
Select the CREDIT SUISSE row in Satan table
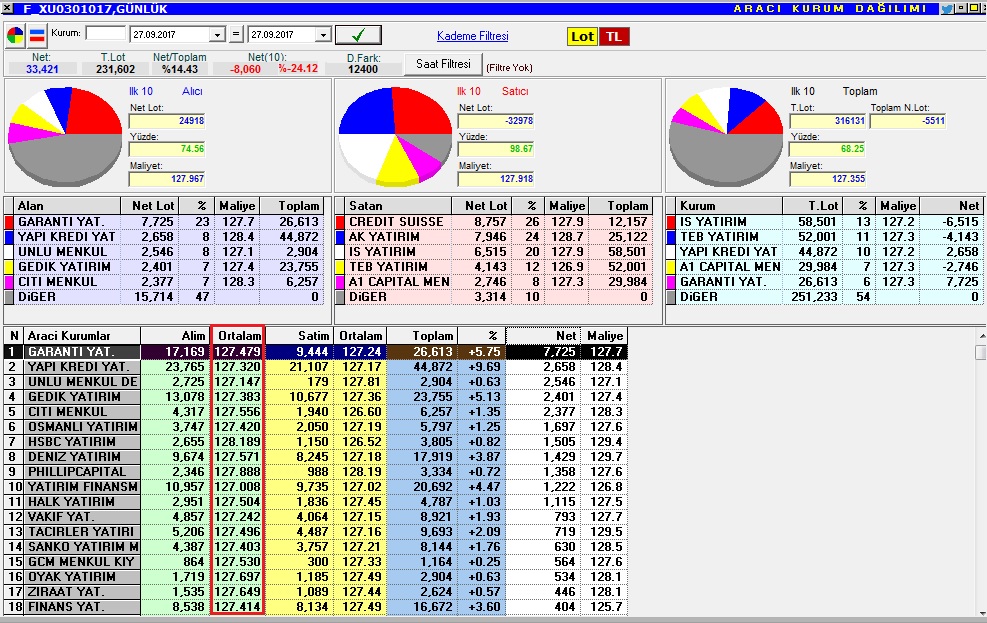click(494, 222)
